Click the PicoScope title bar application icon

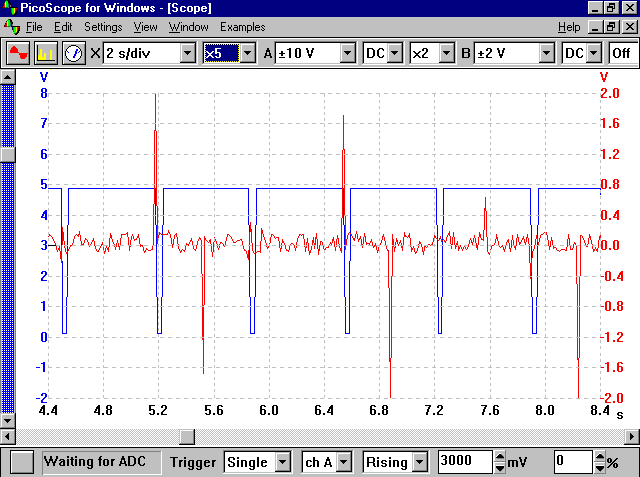10,9
